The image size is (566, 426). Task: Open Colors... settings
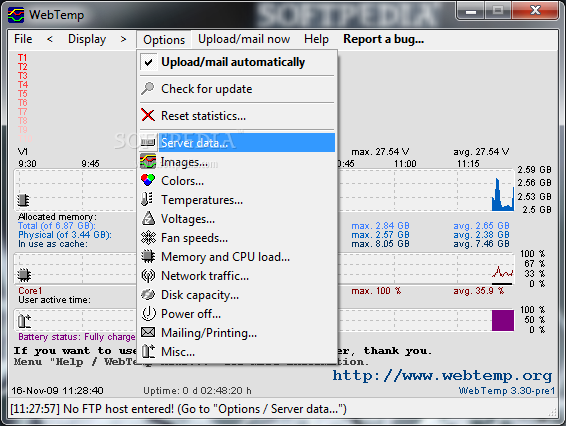[237, 181]
